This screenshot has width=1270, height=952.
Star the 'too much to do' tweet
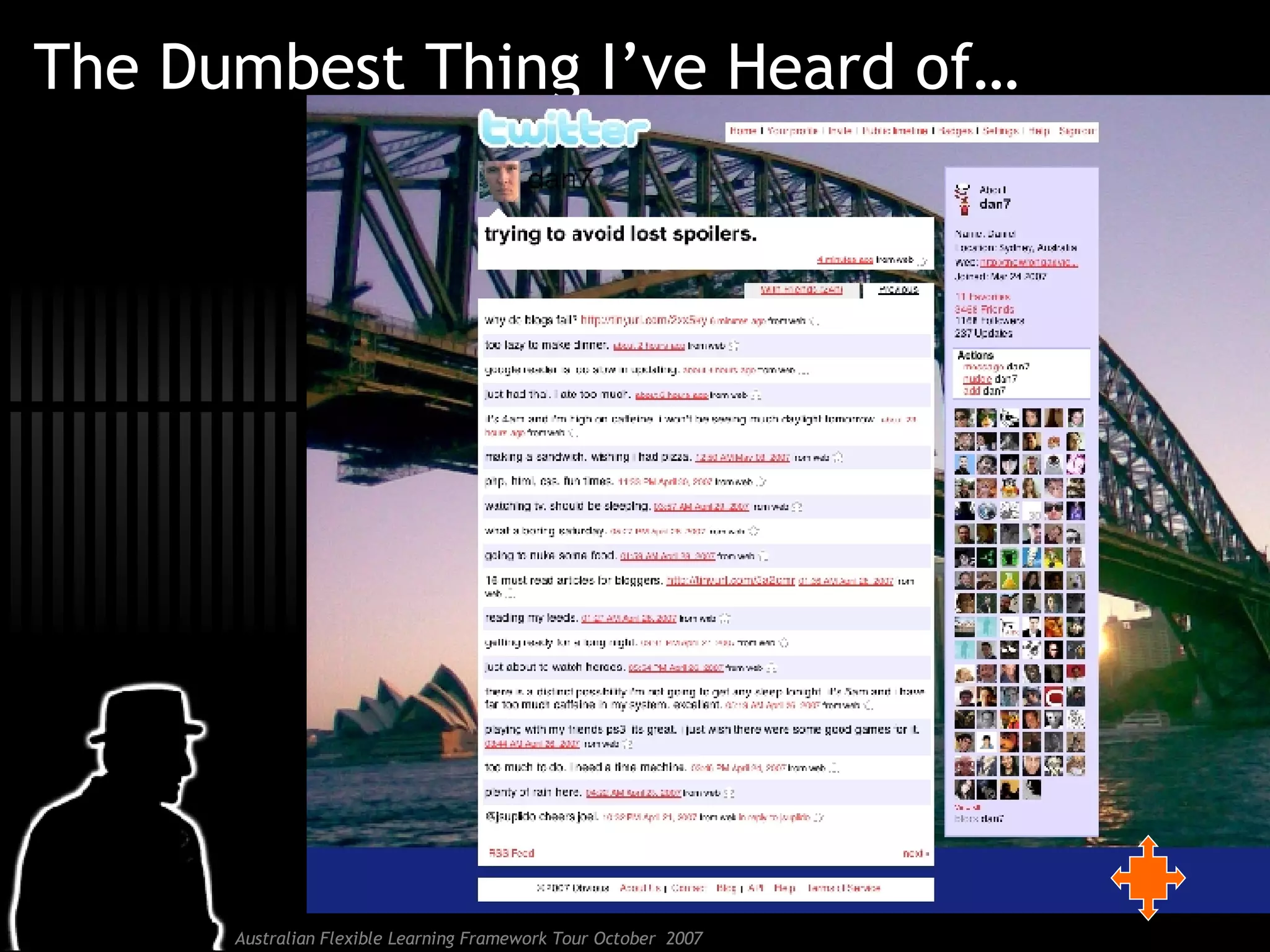(835, 769)
